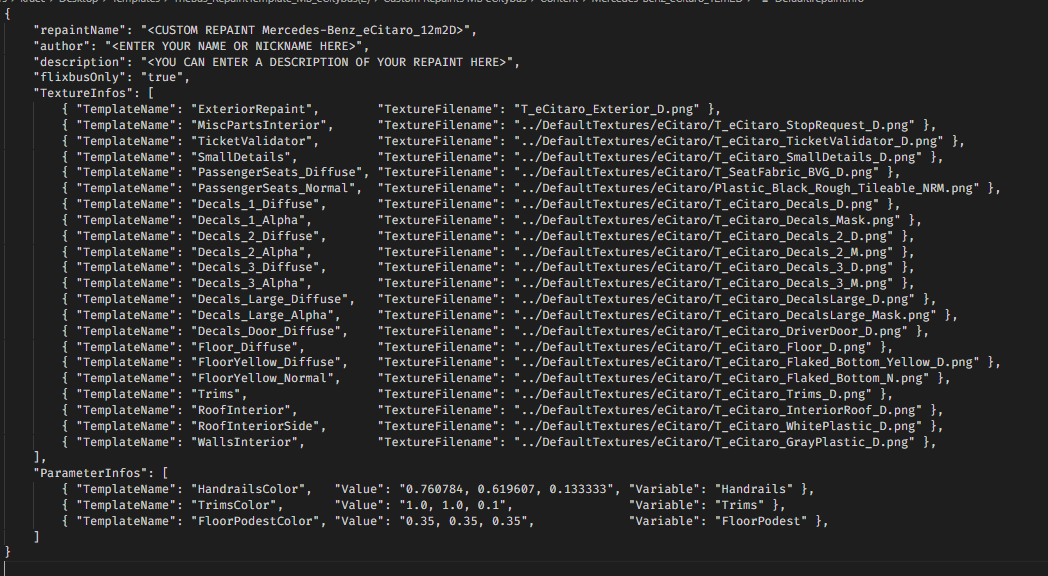Viewport: 1048px width, 576px height.
Task: Click the repaint description placeholder text
Action: click(x=326, y=62)
